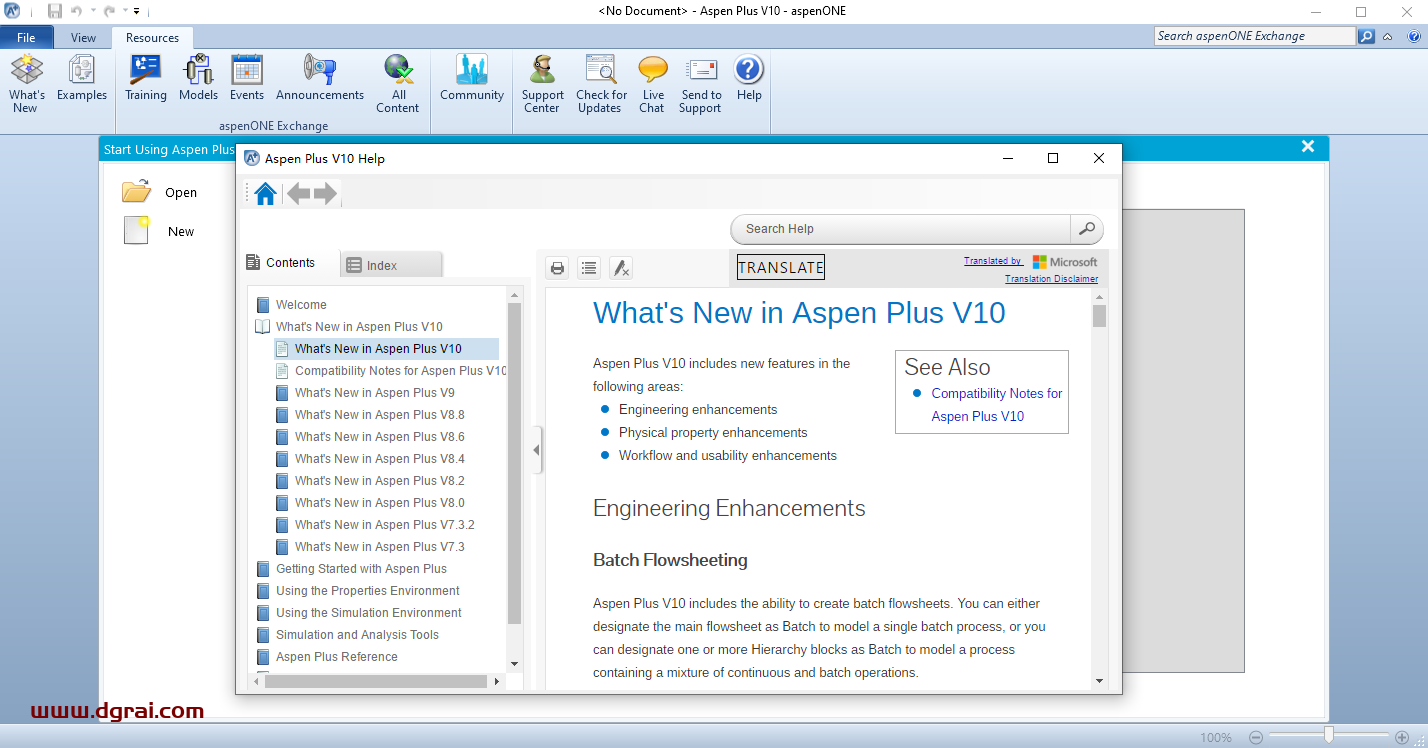This screenshot has height=748, width=1428.
Task: Click the zoom slider handle
Action: click(1328, 736)
